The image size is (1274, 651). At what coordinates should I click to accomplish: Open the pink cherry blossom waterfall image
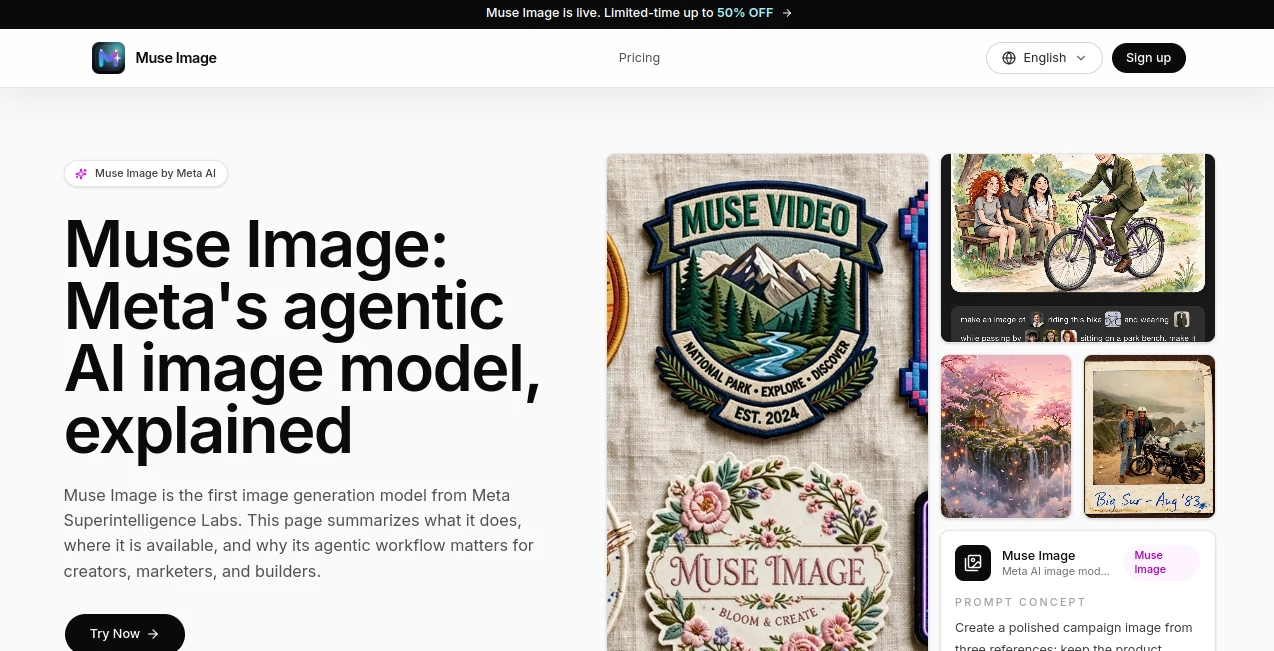(1006, 436)
